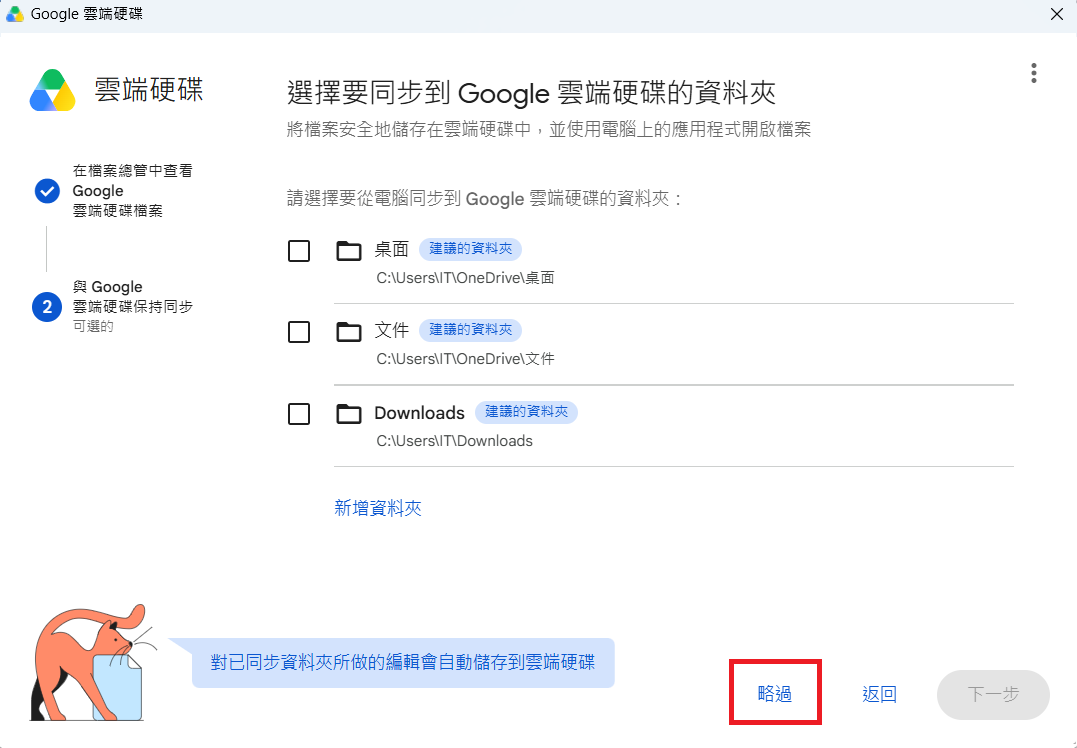Select step 在檔案總管中查看 Google 雲端硬碟檔案
The height and width of the screenshot is (748, 1077).
click(x=133, y=190)
